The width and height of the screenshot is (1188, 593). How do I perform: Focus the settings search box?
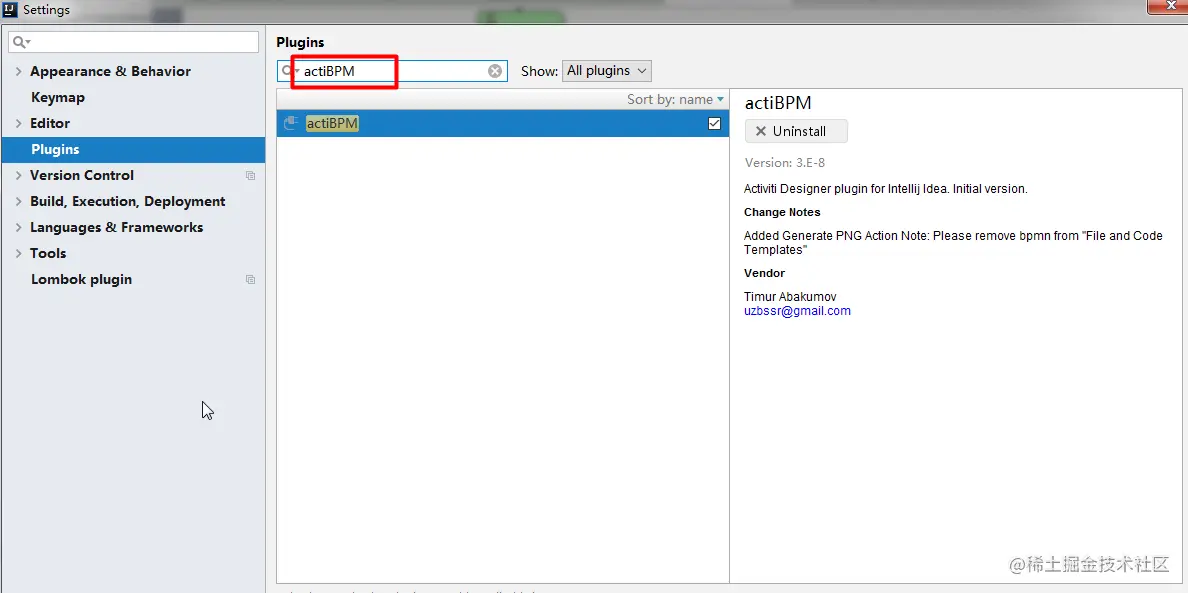(x=133, y=42)
